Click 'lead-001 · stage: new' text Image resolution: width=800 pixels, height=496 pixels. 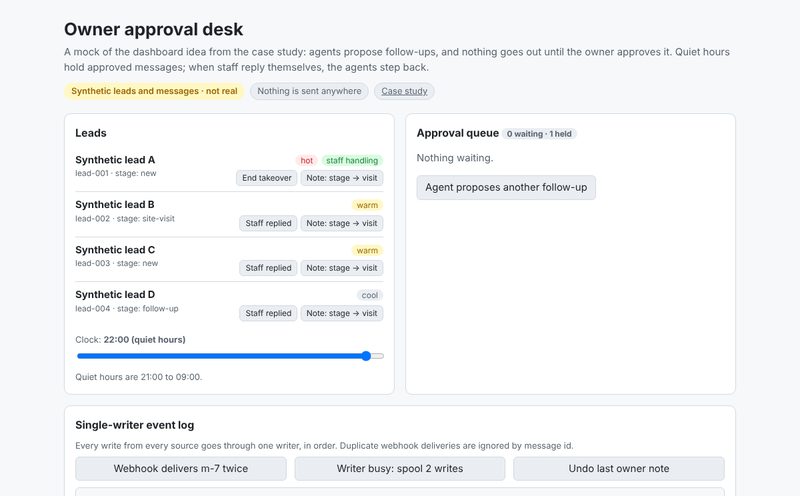point(116,173)
